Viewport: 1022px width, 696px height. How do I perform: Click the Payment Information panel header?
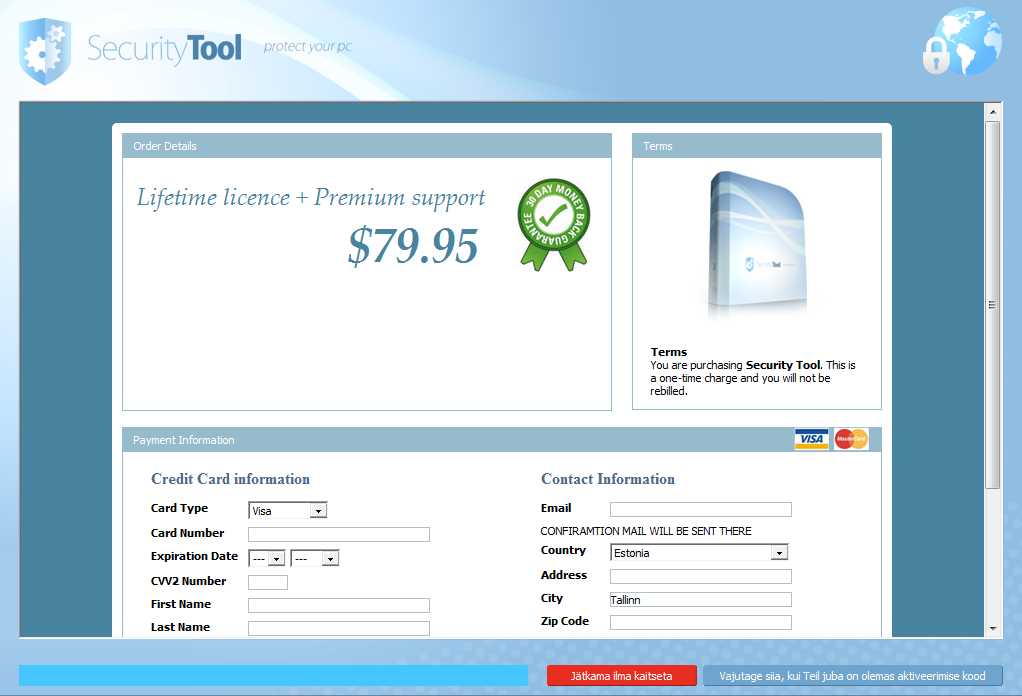pos(502,440)
